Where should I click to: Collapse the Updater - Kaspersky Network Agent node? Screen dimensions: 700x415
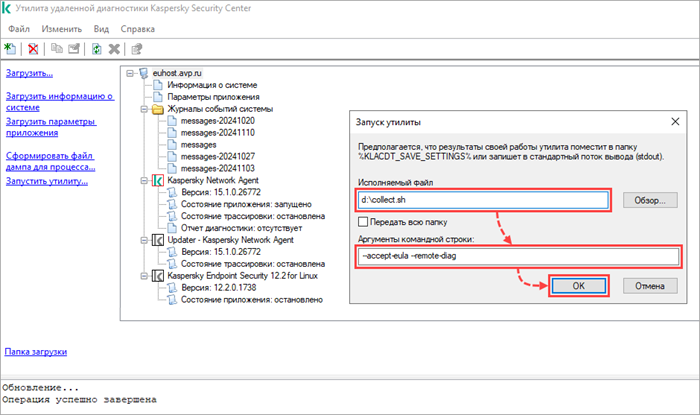[x=144, y=240]
